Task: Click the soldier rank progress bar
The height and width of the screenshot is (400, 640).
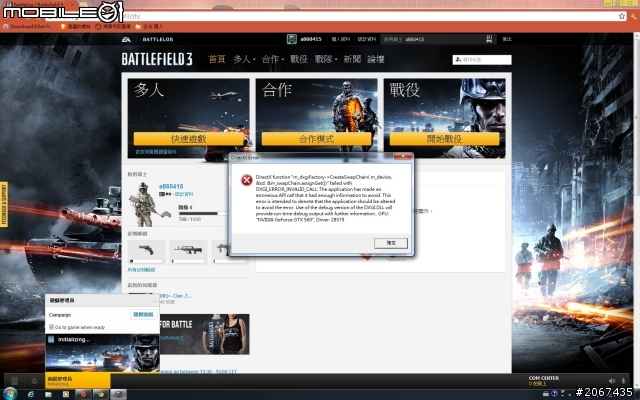Action: (202, 213)
